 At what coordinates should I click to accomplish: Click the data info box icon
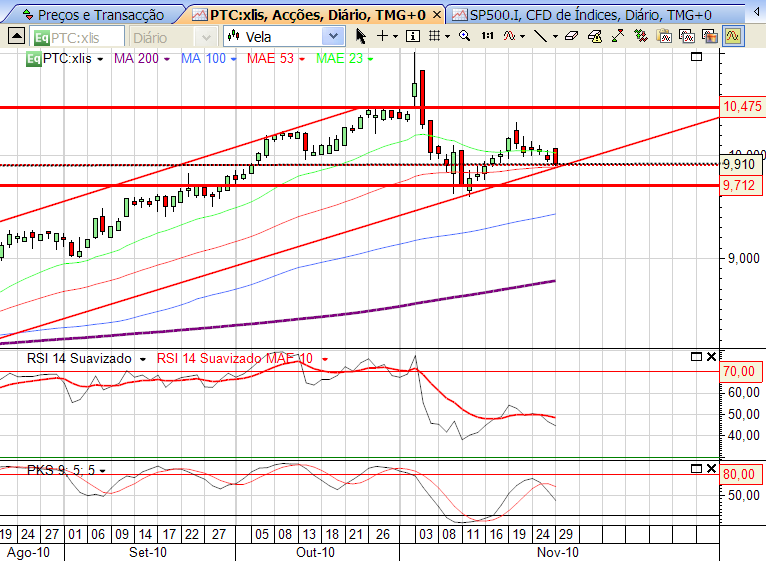[x=413, y=36]
